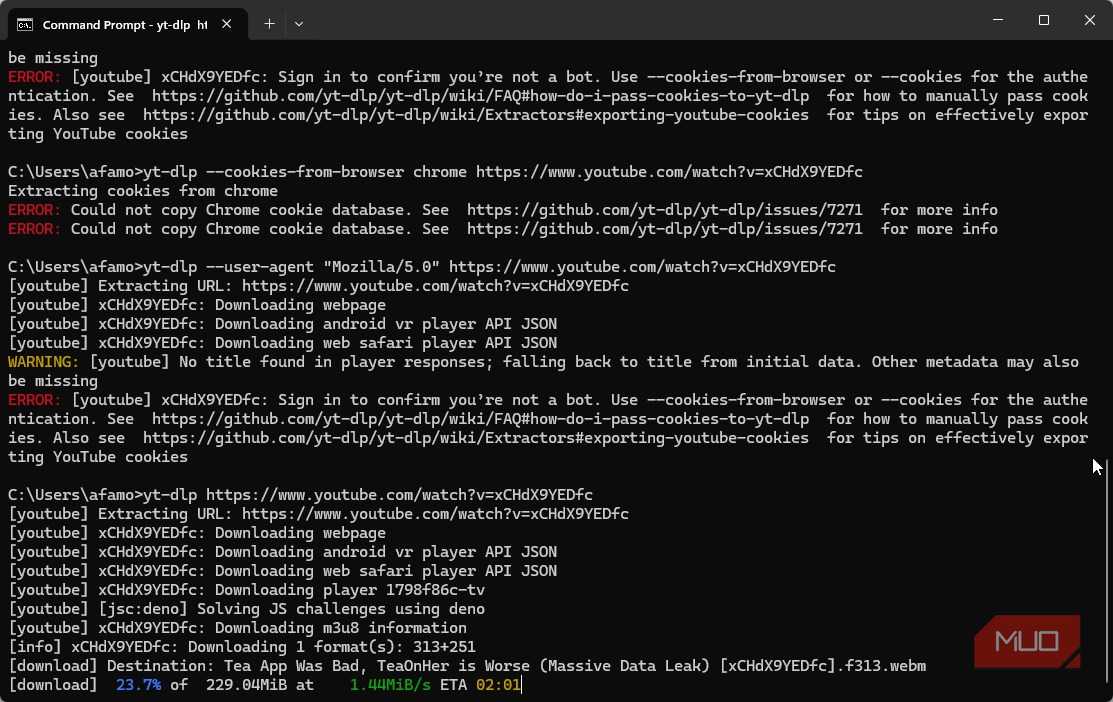Screen dimensions: 1113x702
Task: Click the YouTube URL in the user-agent command
Action: click(x=642, y=267)
